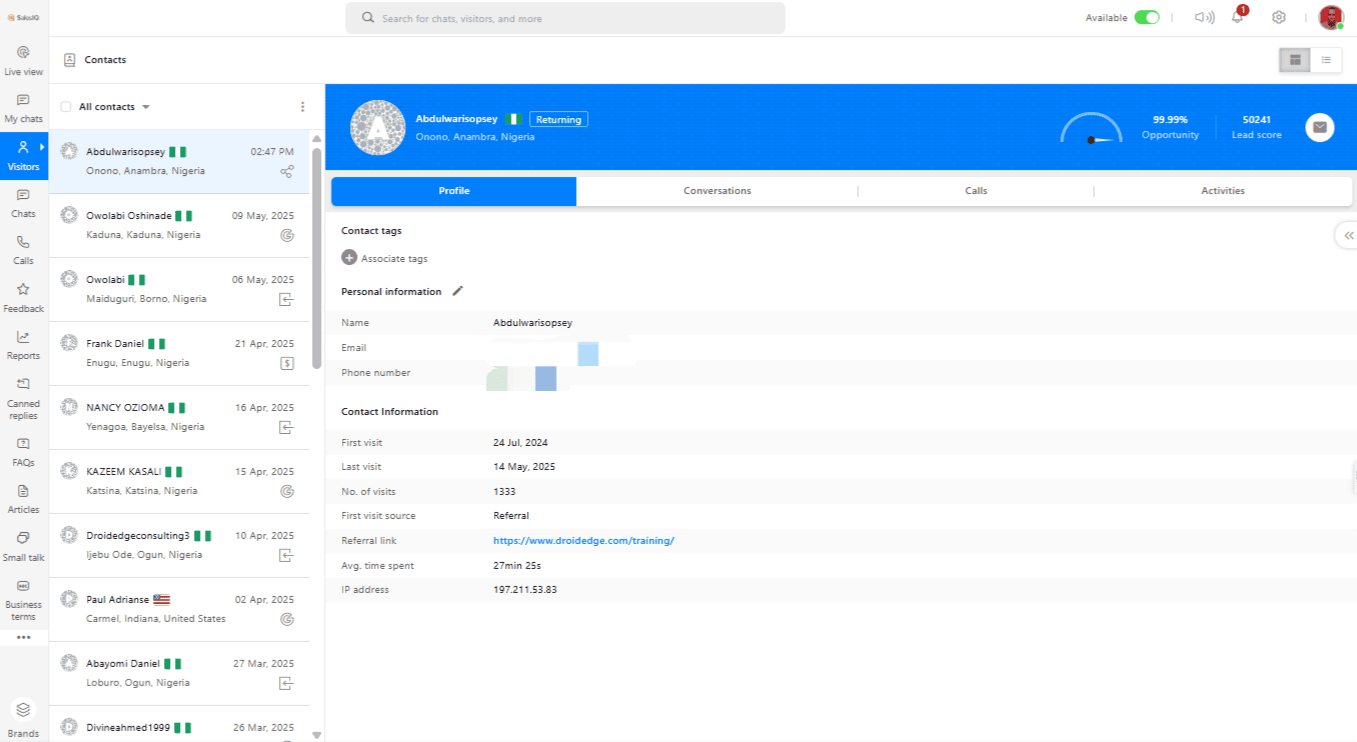Click No. of visits value 1333

[x=504, y=492]
